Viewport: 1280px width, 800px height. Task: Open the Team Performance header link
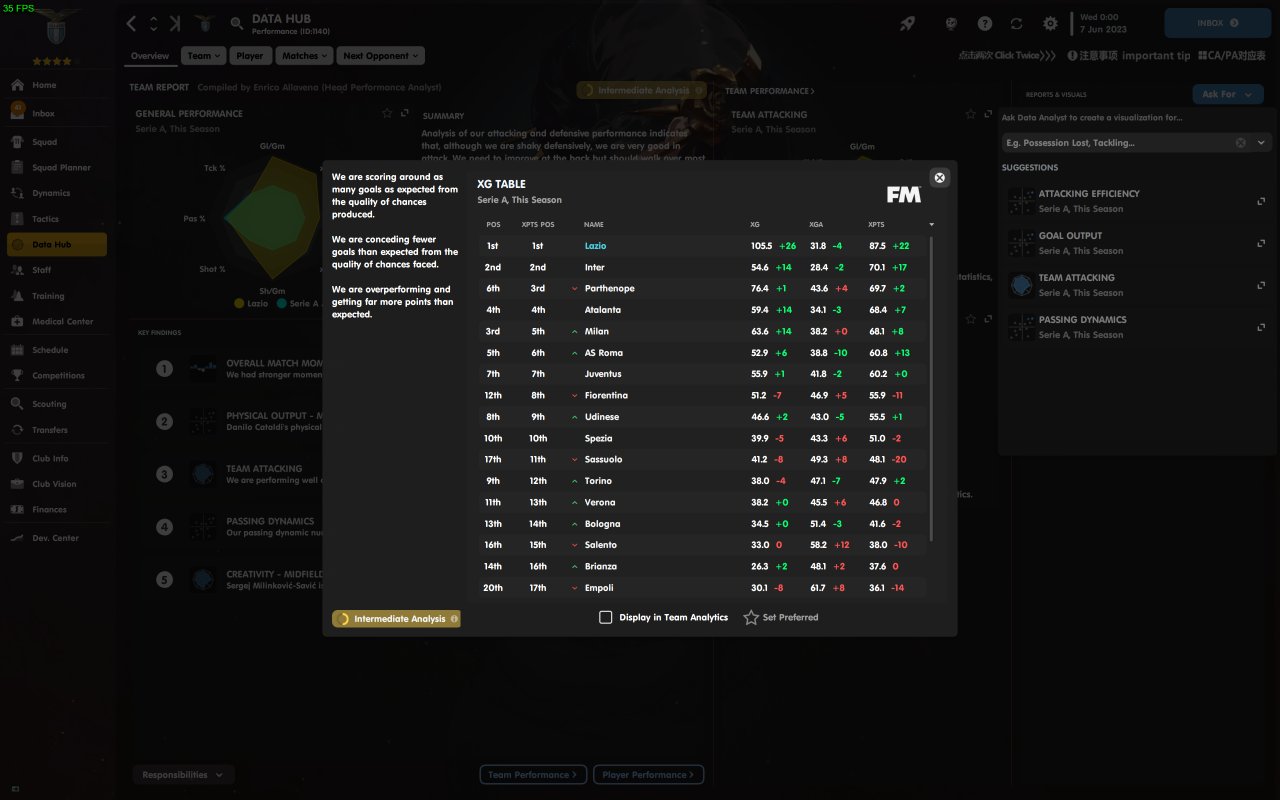click(770, 91)
